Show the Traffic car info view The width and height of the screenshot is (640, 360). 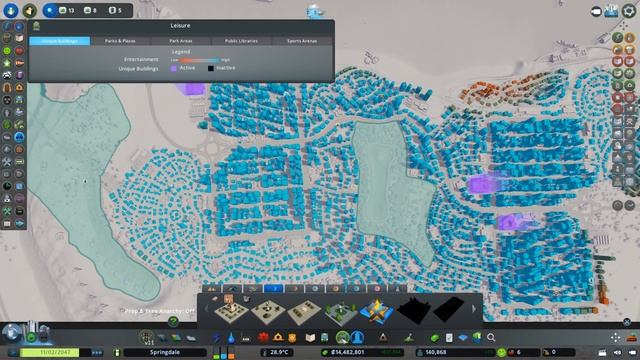[7, 76]
